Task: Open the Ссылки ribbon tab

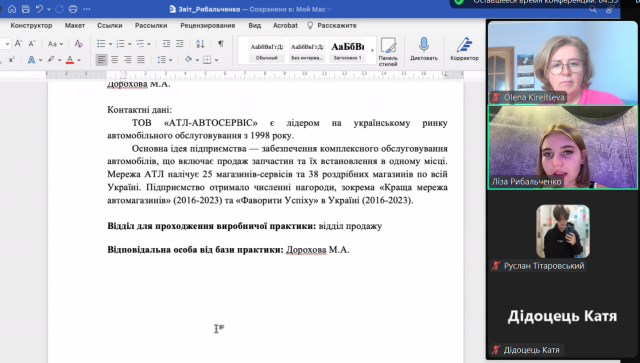Action: 110,25
